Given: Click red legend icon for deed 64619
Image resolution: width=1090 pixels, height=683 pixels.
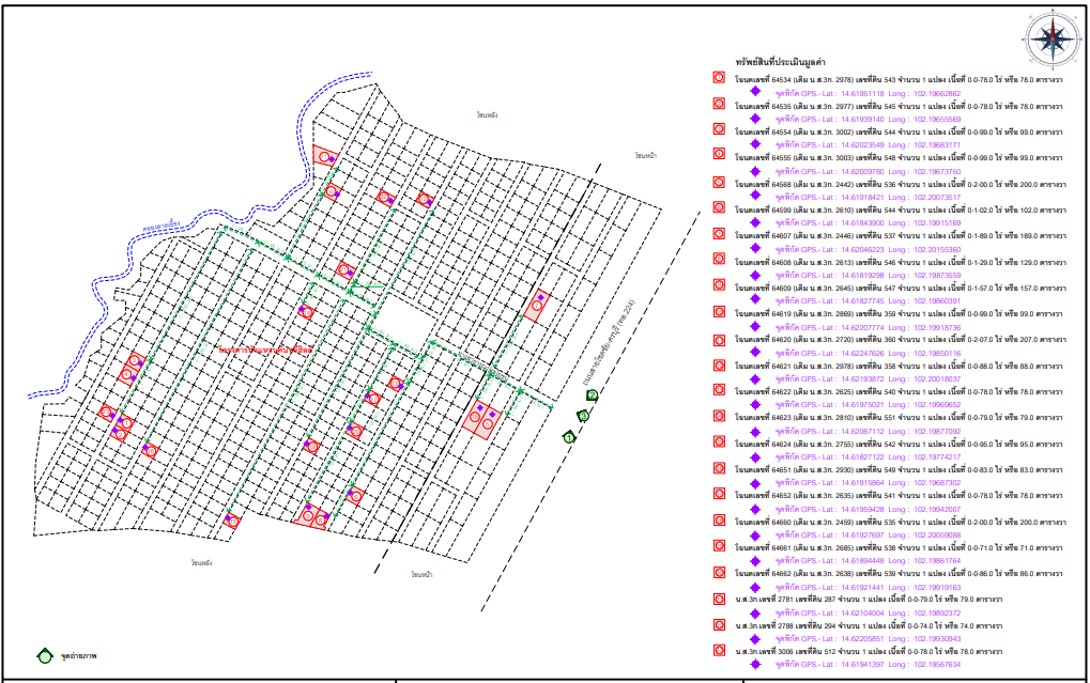Looking at the screenshot, I should [719, 311].
